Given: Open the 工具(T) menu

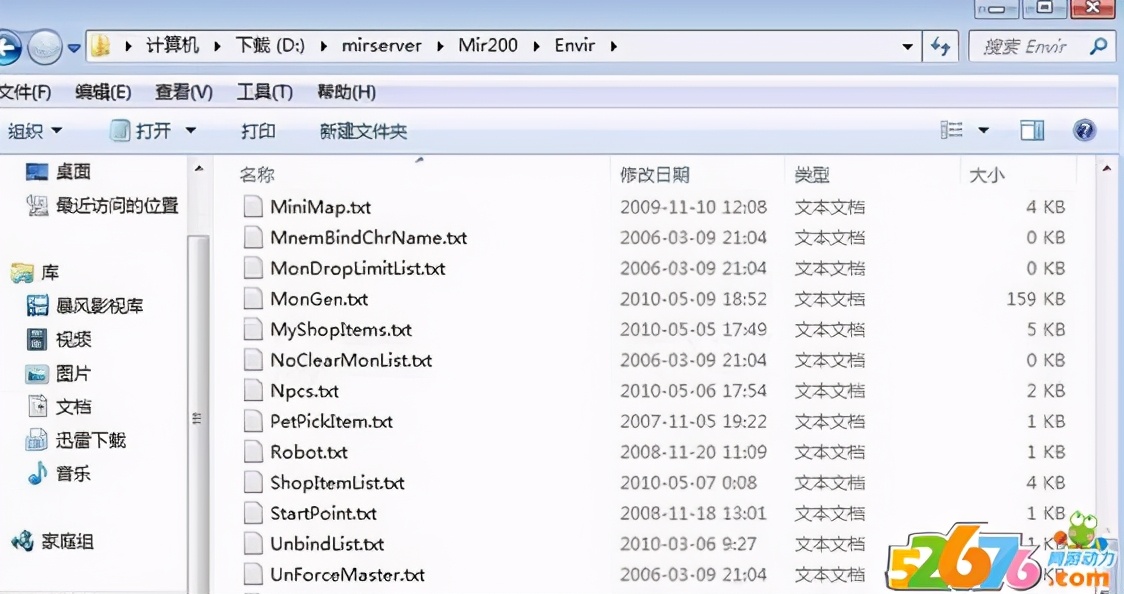Looking at the screenshot, I should click(x=265, y=92).
